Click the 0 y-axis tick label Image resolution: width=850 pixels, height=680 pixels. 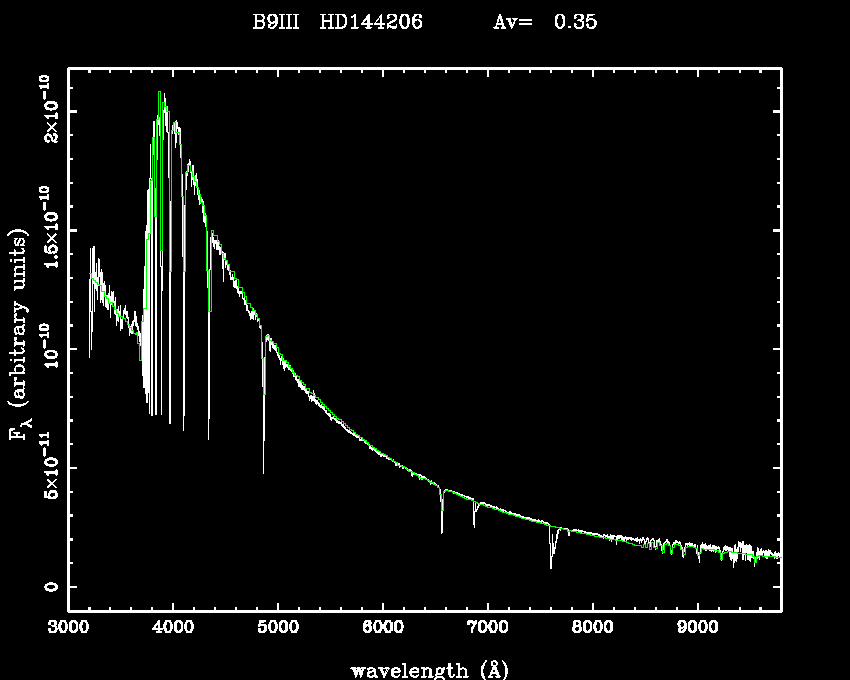tap(48, 587)
